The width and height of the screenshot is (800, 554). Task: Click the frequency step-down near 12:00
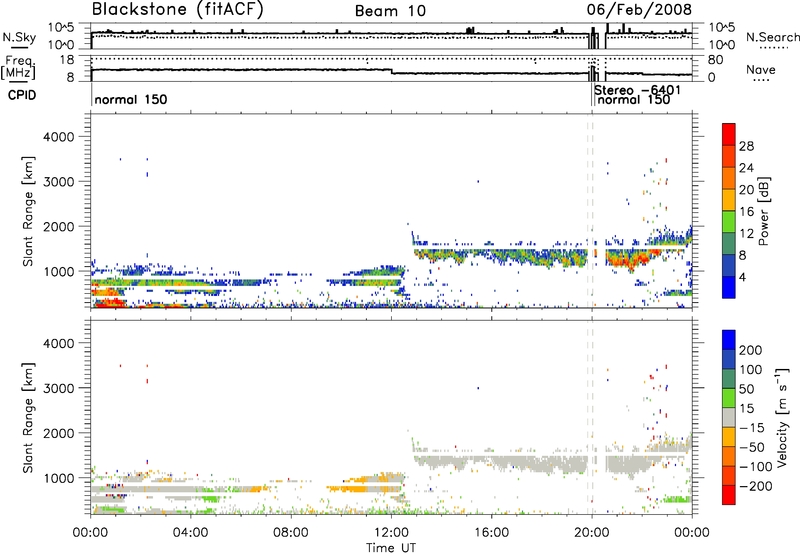[391, 71]
